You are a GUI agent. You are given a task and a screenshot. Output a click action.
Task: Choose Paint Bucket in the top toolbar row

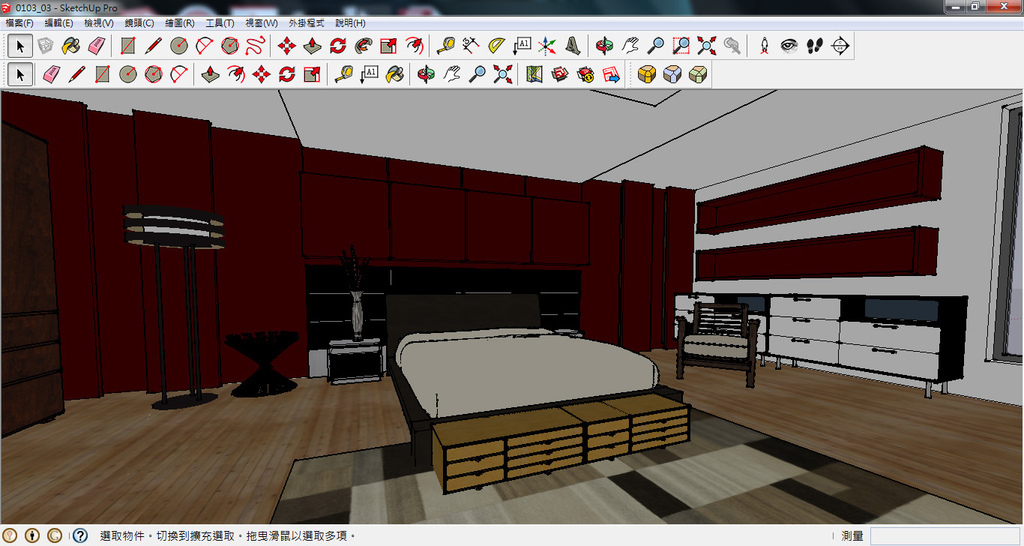(71, 46)
